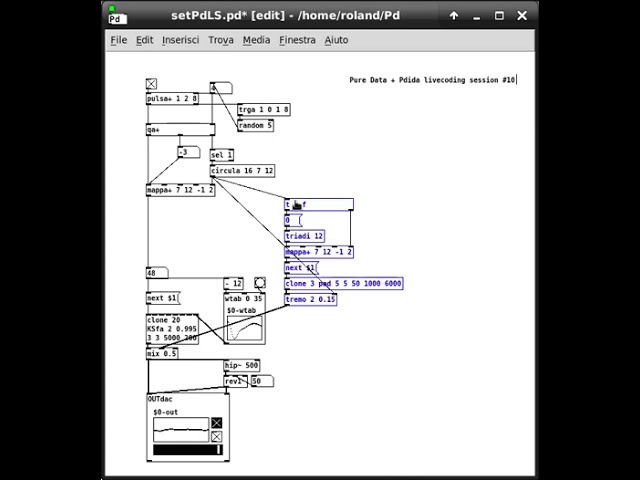
Task: Select the mix 0.5 object
Action: point(162,353)
